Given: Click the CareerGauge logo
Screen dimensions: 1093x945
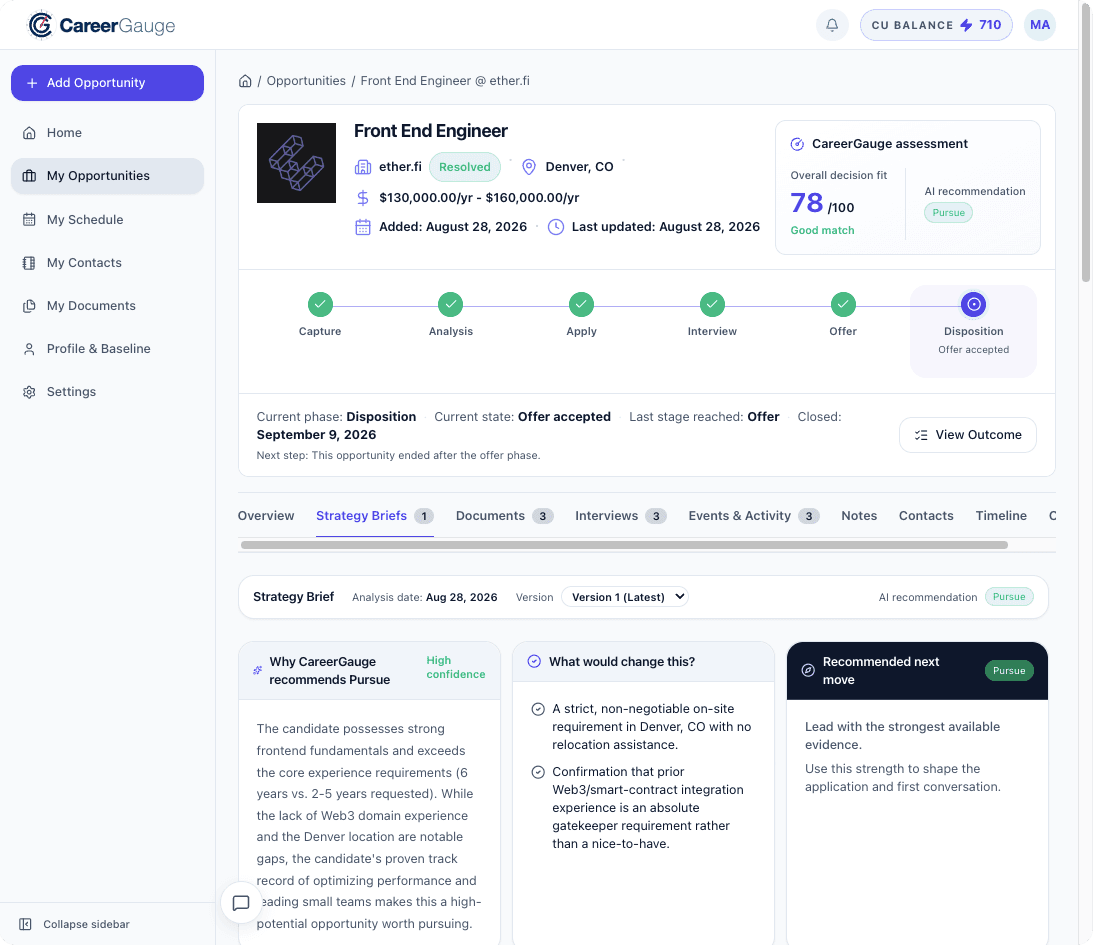Looking at the screenshot, I should pyautogui.click(x=102, y=25).
